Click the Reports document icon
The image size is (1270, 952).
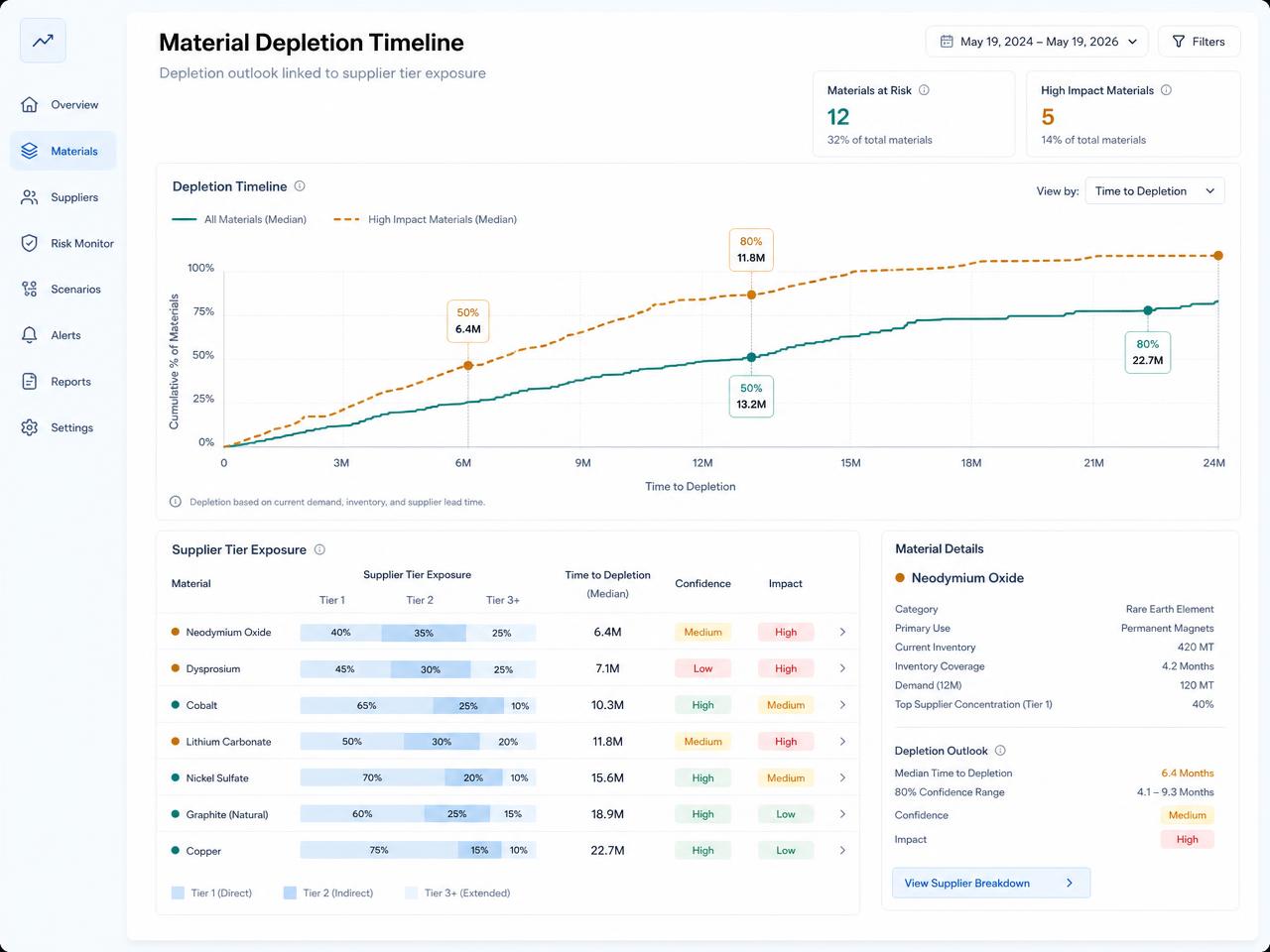click(30, 382)
